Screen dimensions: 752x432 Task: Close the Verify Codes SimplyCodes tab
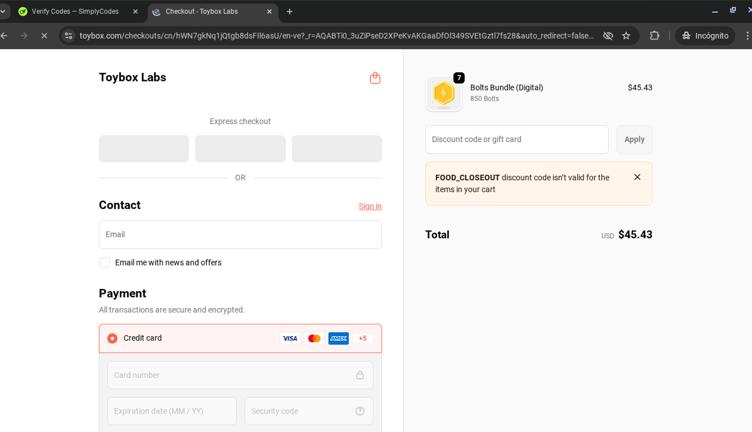(x=135, y=12)
